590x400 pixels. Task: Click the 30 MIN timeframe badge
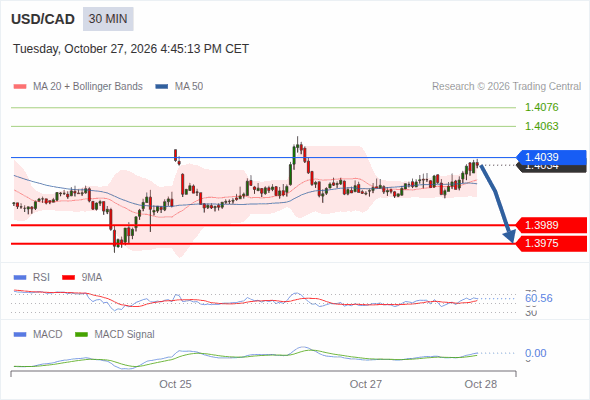click(x=108, y=19)
